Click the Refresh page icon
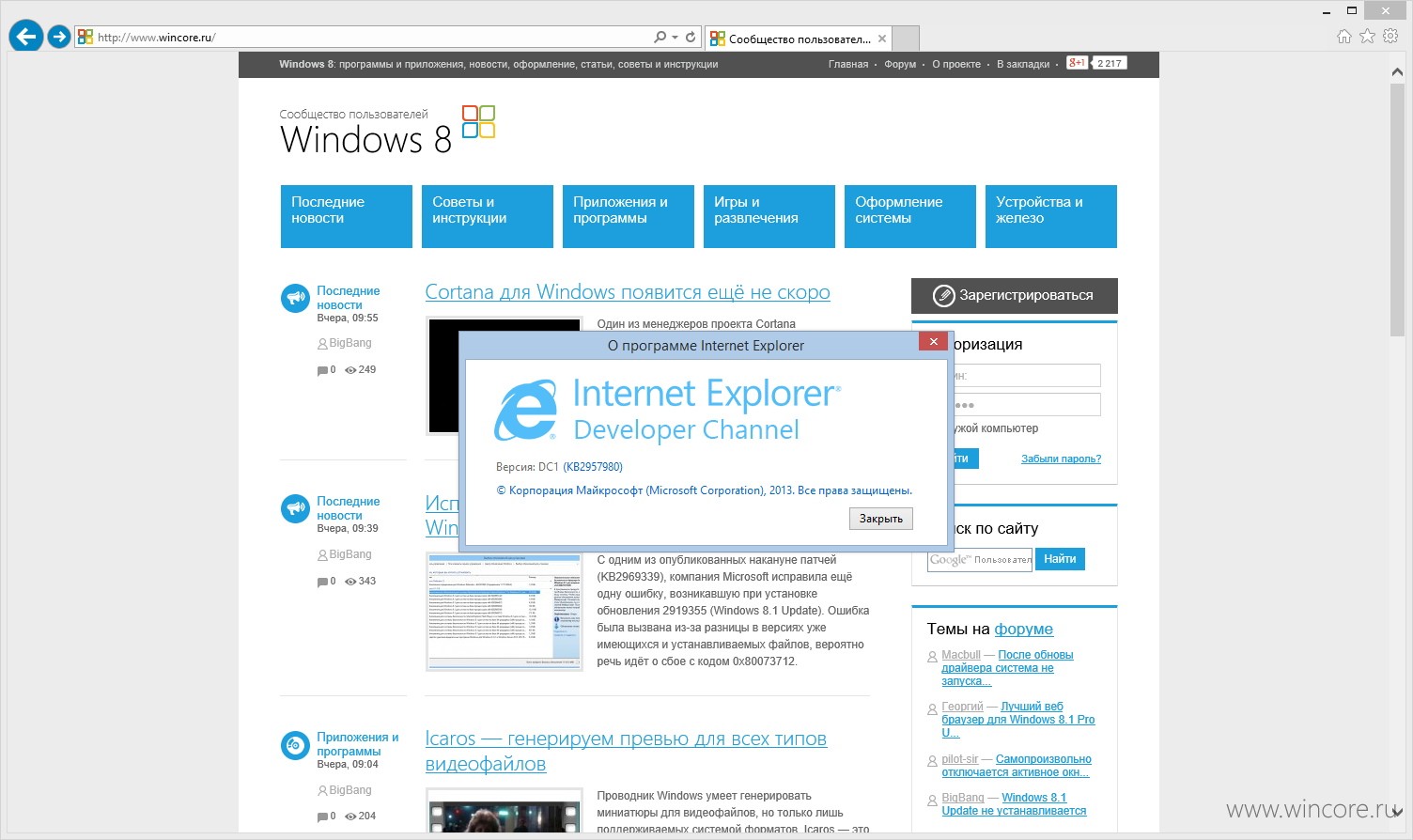Viewport: 1413px width, 840px height. (691, 38)
